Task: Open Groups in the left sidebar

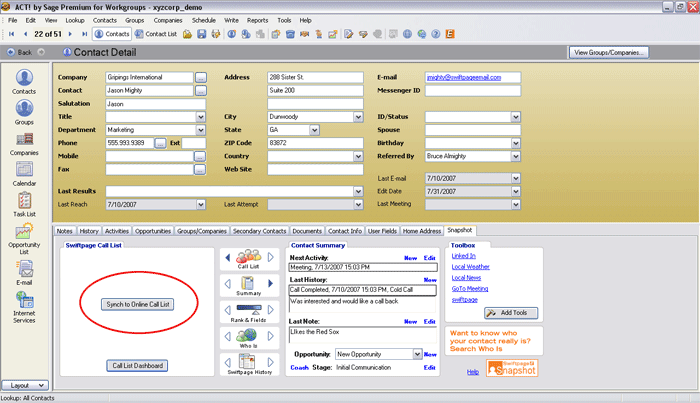Action: tap(24, 112)
